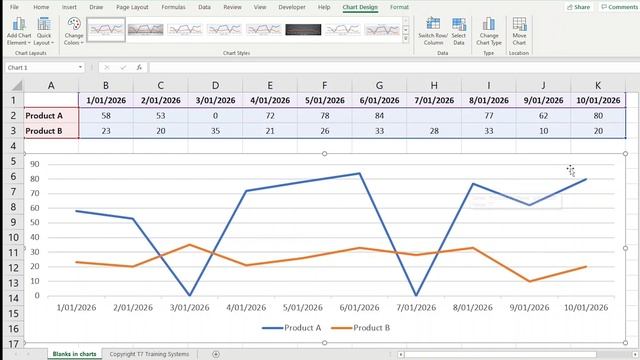Click the chart's top middle resize handle

(x=324, y=154)
